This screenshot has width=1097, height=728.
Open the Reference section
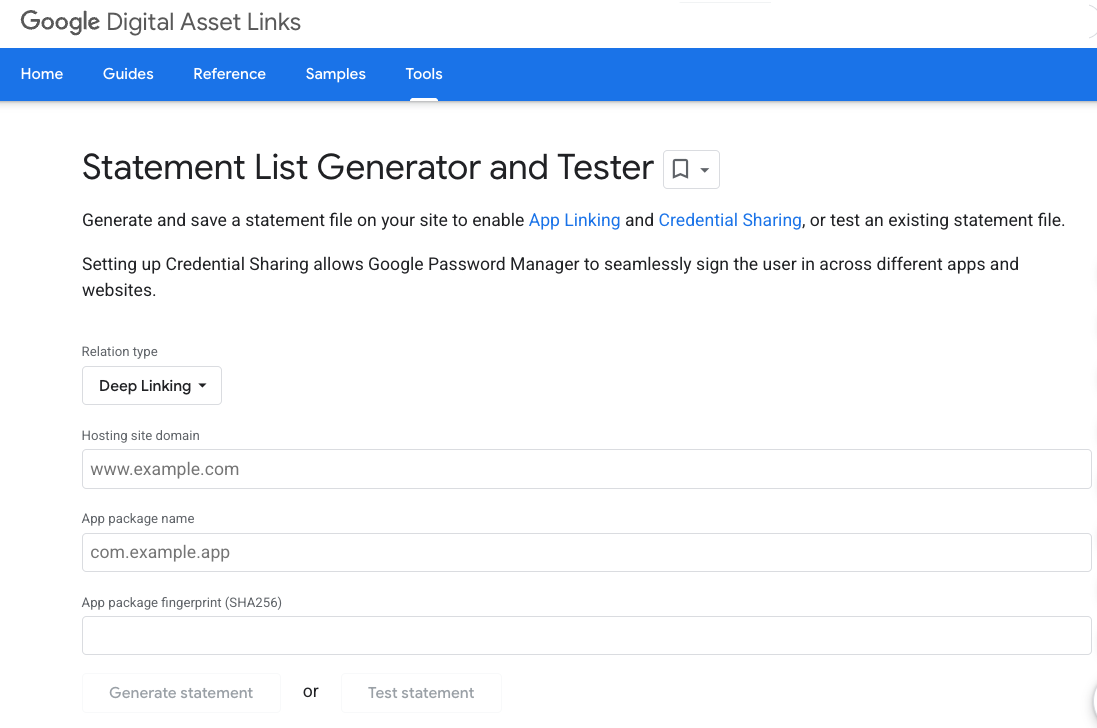coord(229,73)
